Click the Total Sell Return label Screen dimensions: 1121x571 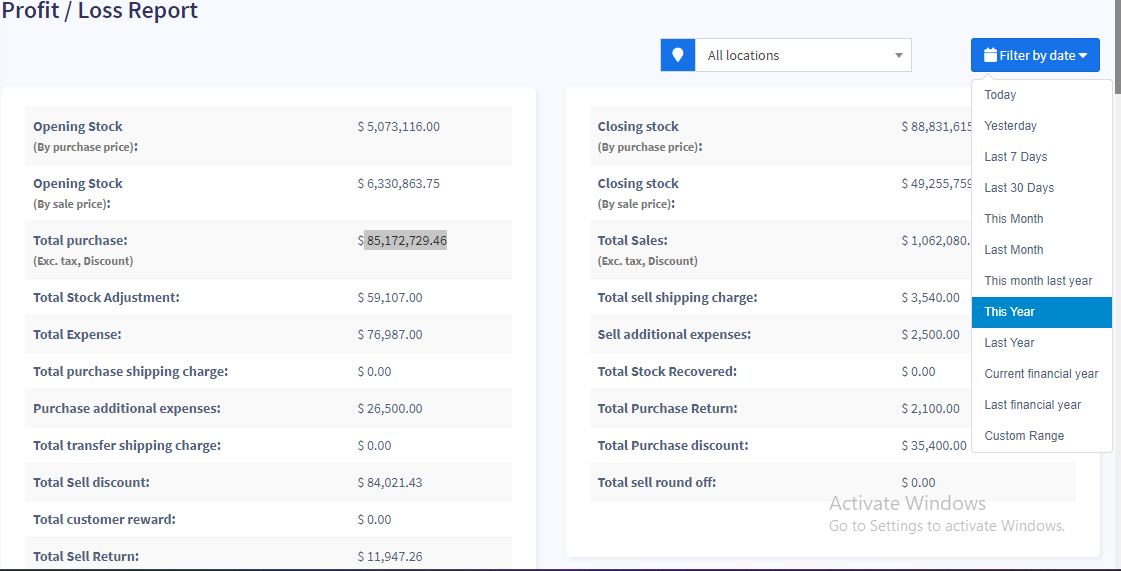pyautogui.click(x=86, y=557)
